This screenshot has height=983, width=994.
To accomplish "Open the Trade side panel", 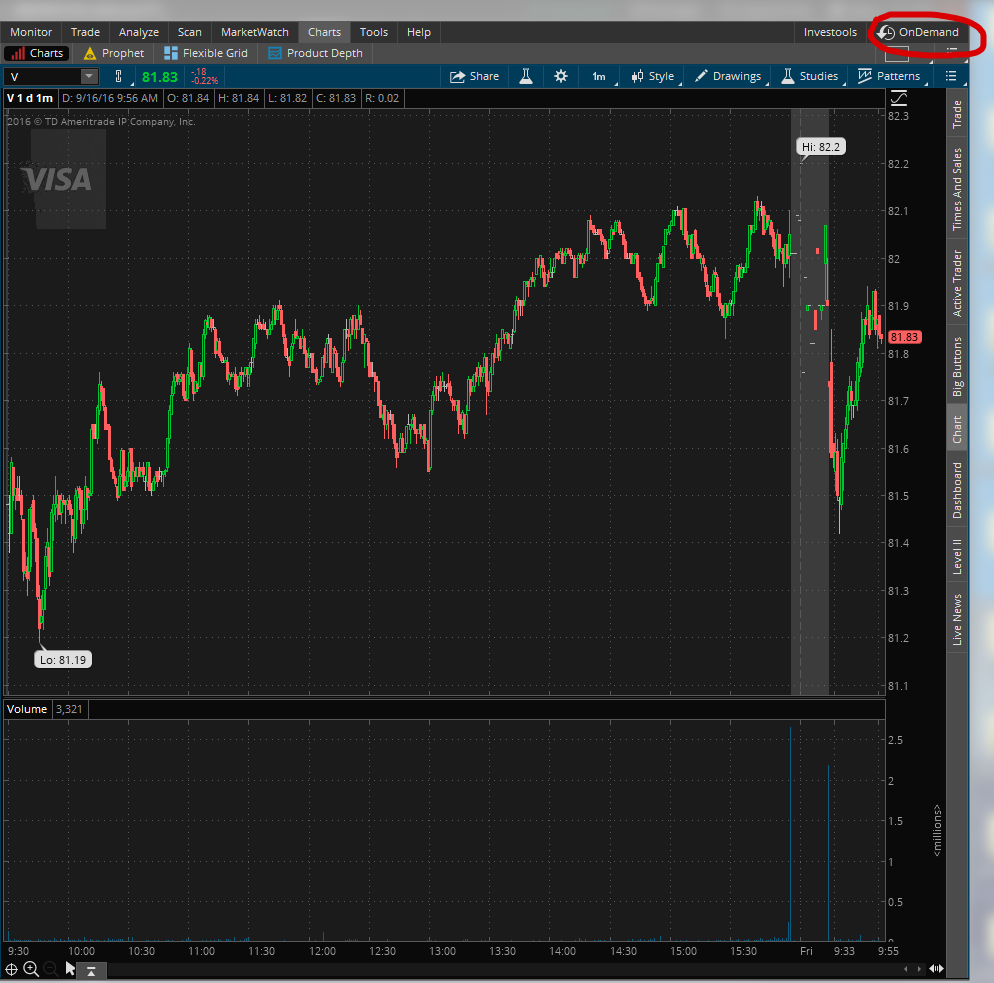I will tap(957, 114).
